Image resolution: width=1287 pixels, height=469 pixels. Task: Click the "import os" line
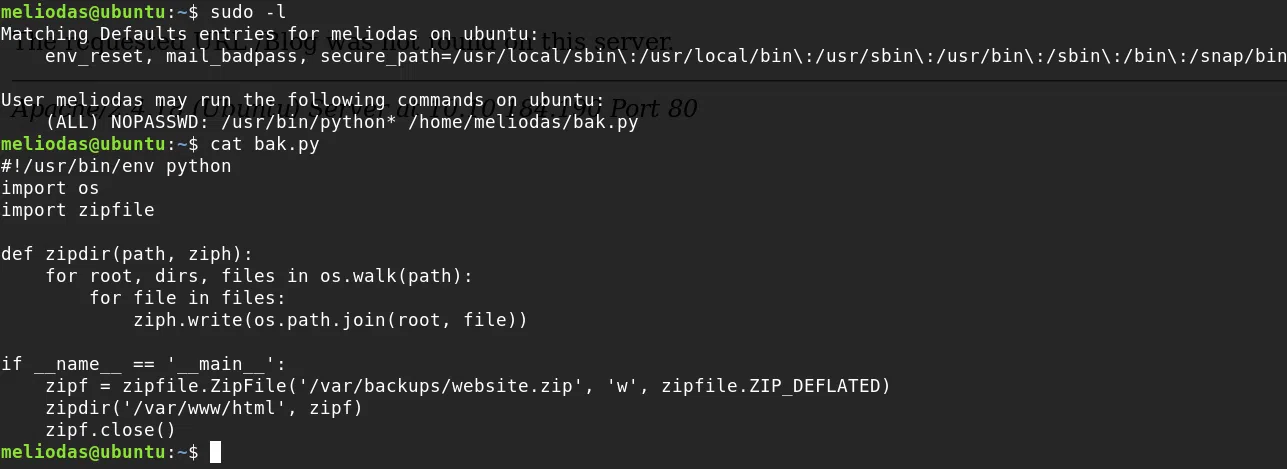[x=50, y=188]
